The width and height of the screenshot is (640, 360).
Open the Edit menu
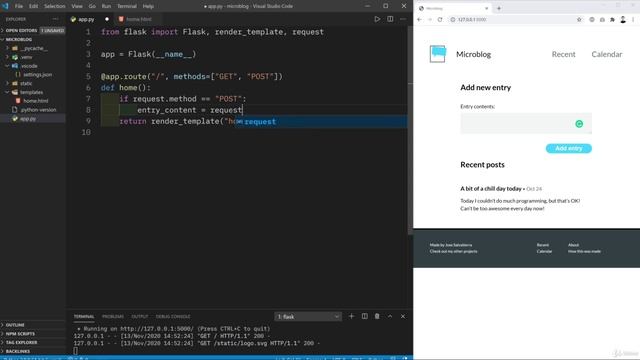[33, 6]
